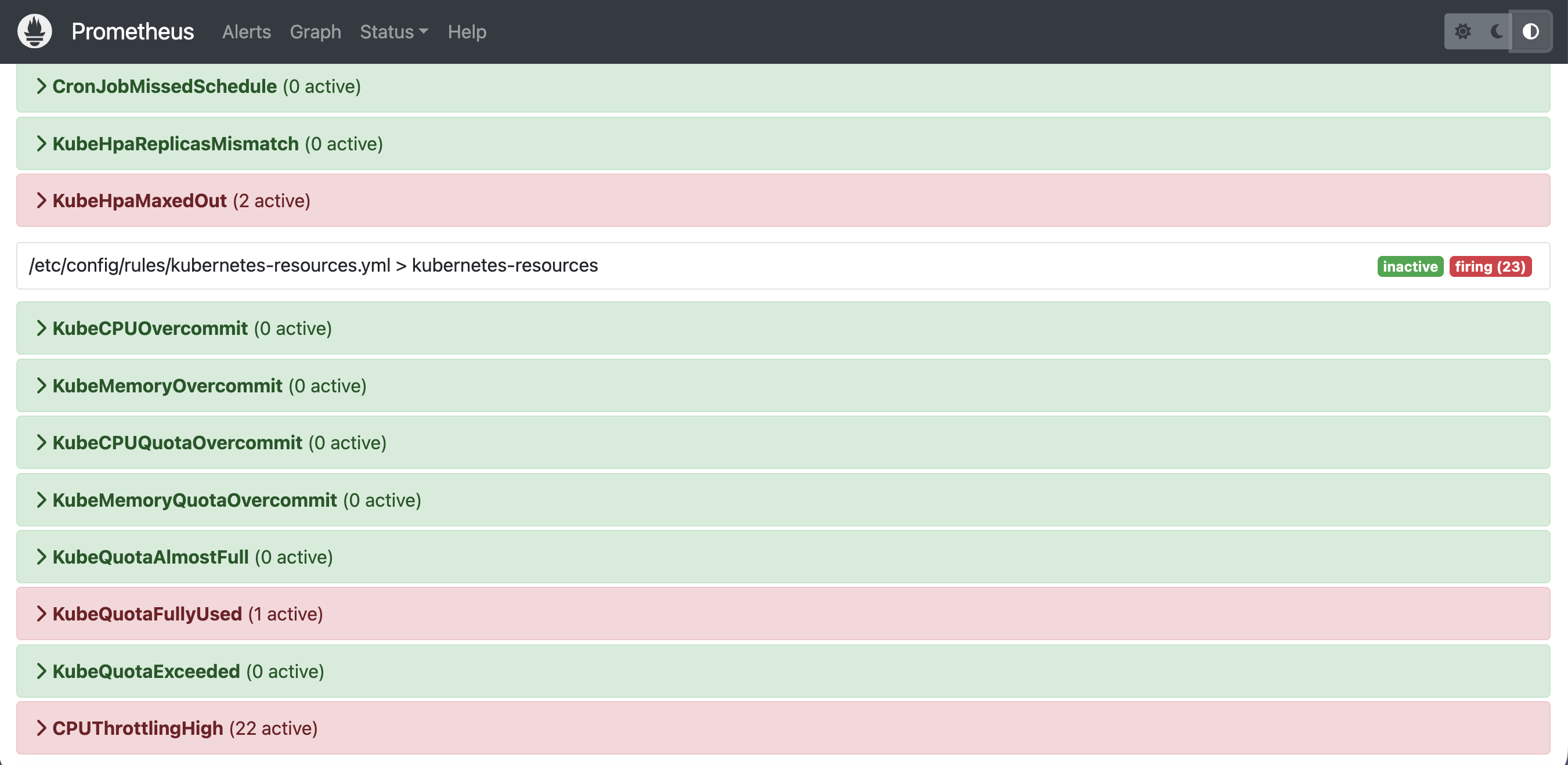Screen dimensions: 1568x765
Task: Click chevron icon beside KubeQuotaFullyUsed
Action: [x=41, y=614]
